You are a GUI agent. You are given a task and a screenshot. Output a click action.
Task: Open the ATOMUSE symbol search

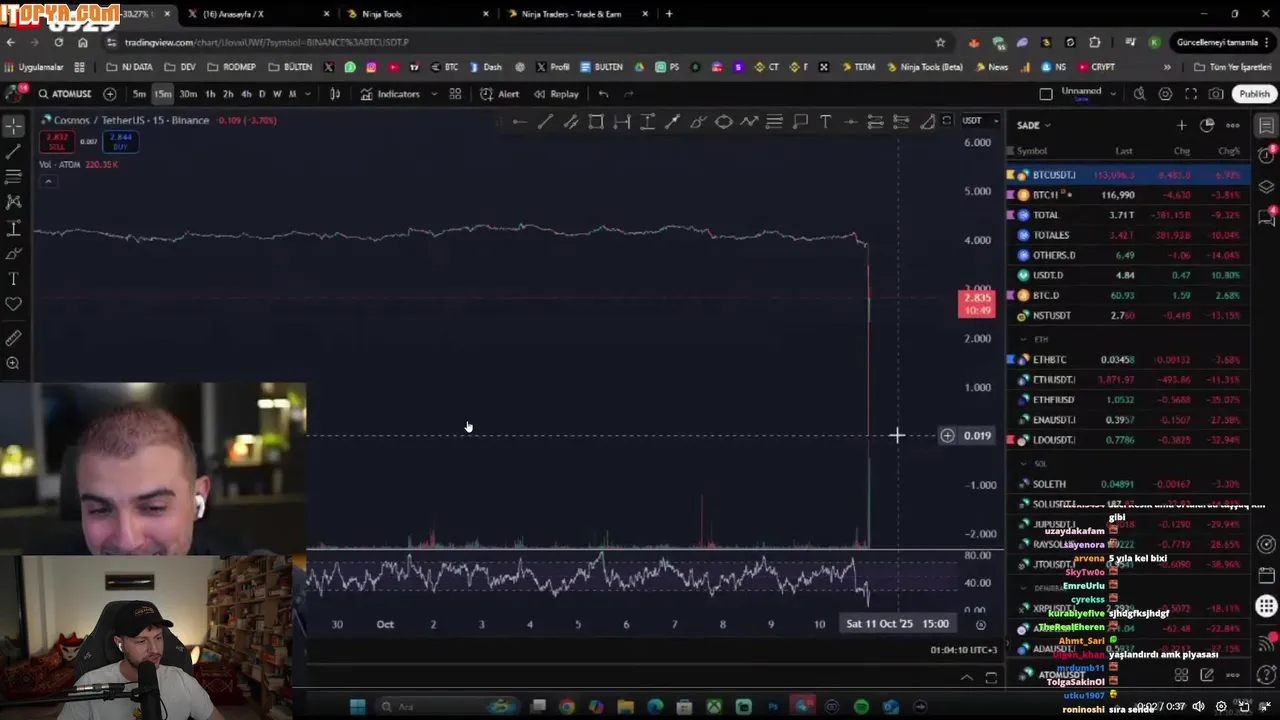click(x=65, y=94)
